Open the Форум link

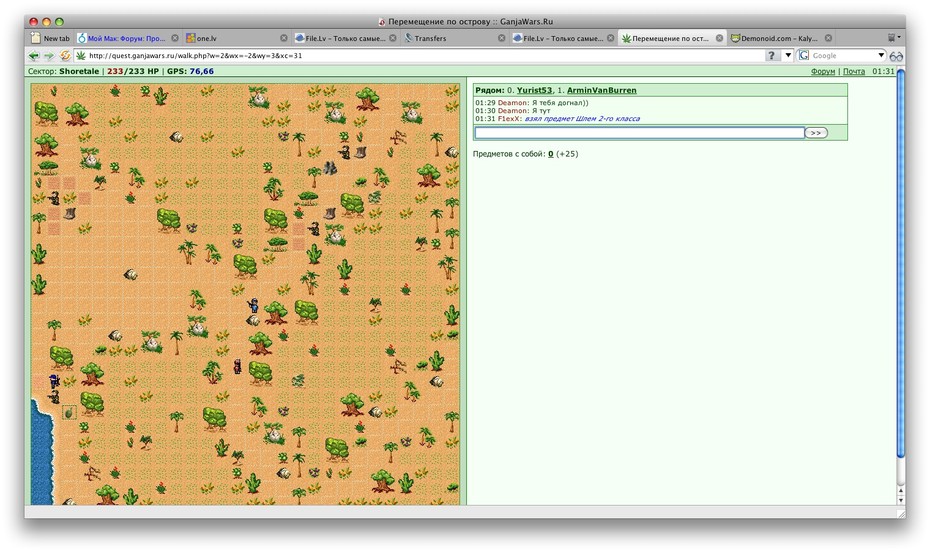click(x=823, y=71)
